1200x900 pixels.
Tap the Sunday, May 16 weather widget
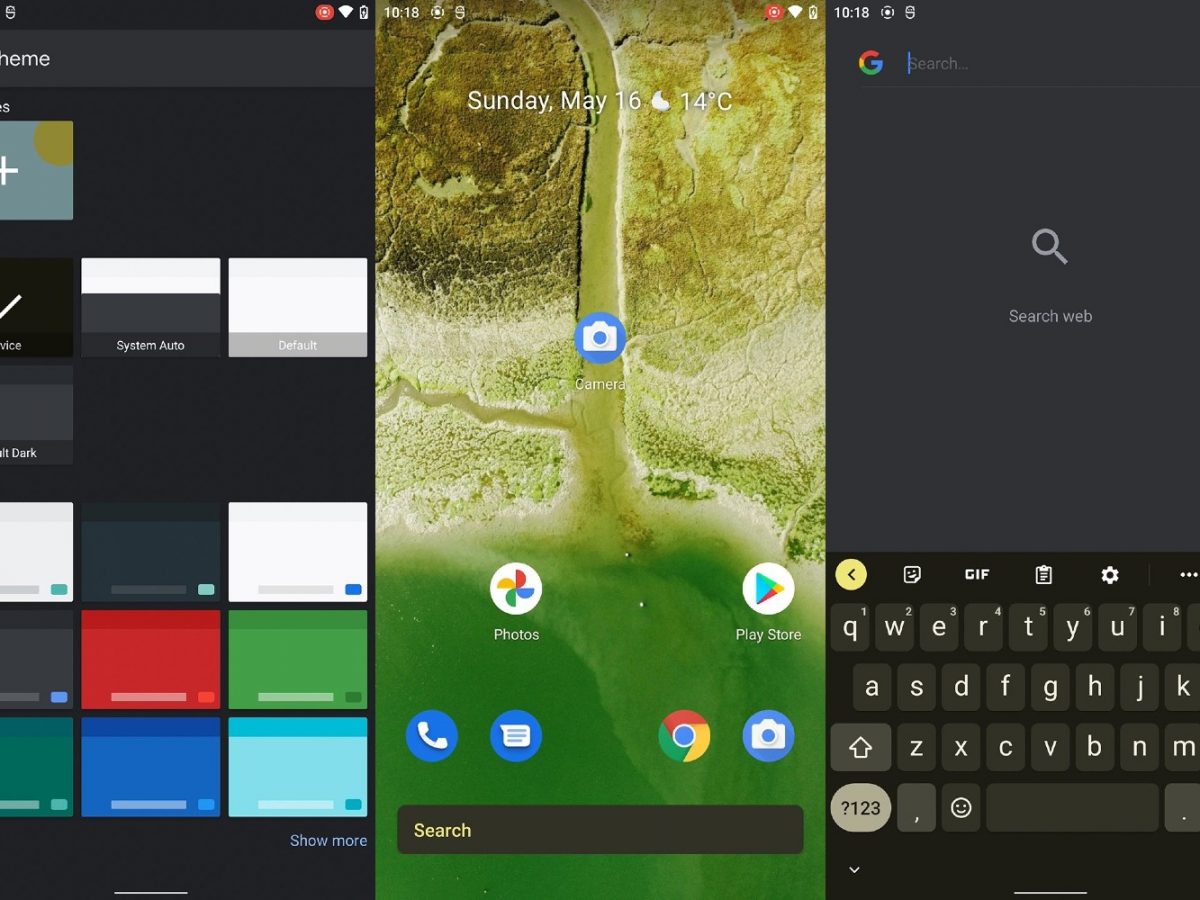click(x=600, y=101)
